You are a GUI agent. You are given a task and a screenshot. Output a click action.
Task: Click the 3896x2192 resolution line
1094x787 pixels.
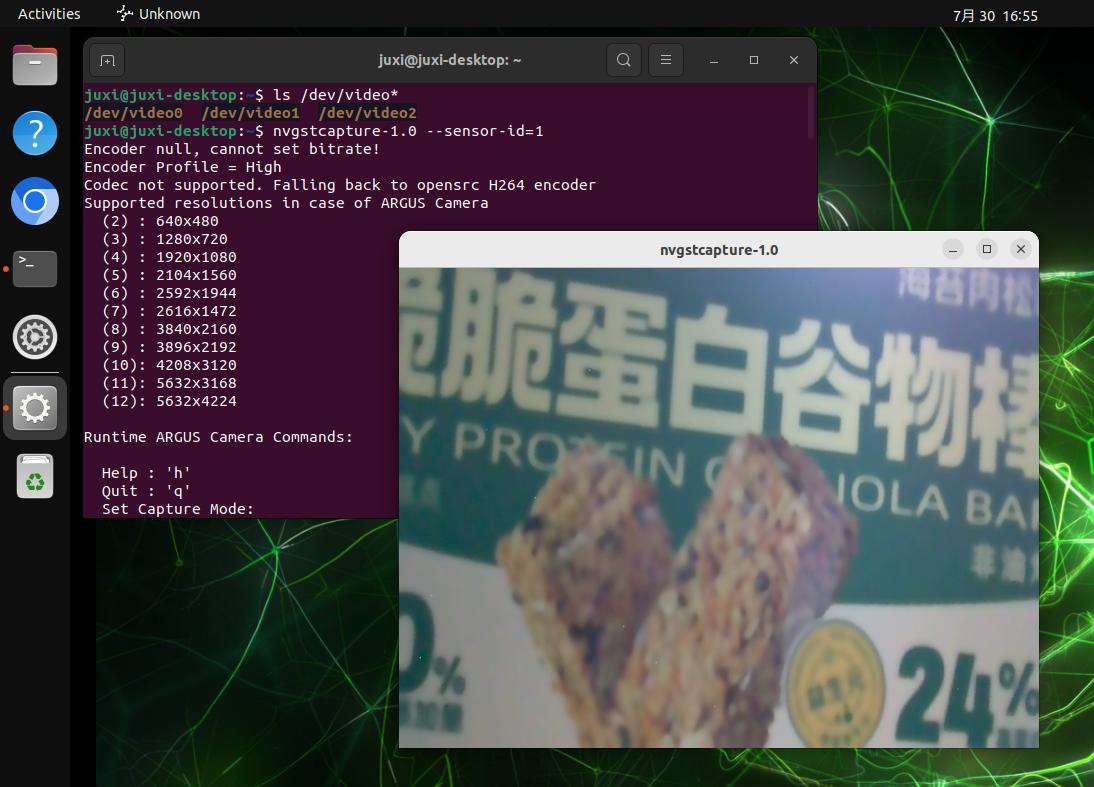[x=169, y=347]
